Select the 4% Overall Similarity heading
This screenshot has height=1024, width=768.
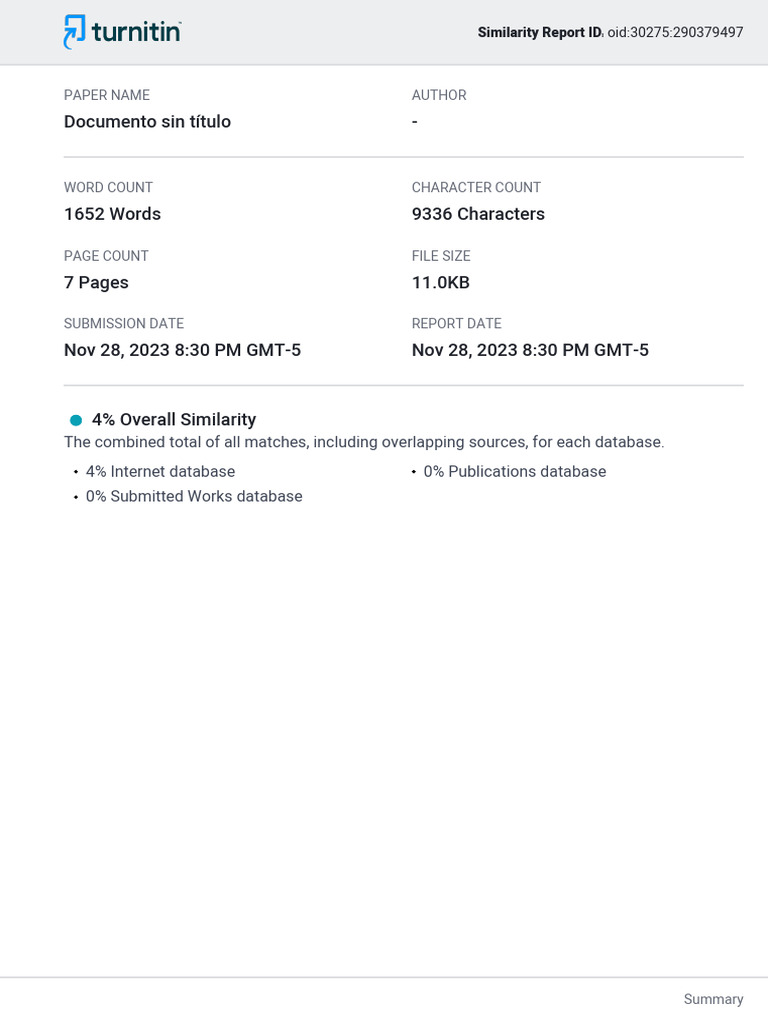(174, 420)
